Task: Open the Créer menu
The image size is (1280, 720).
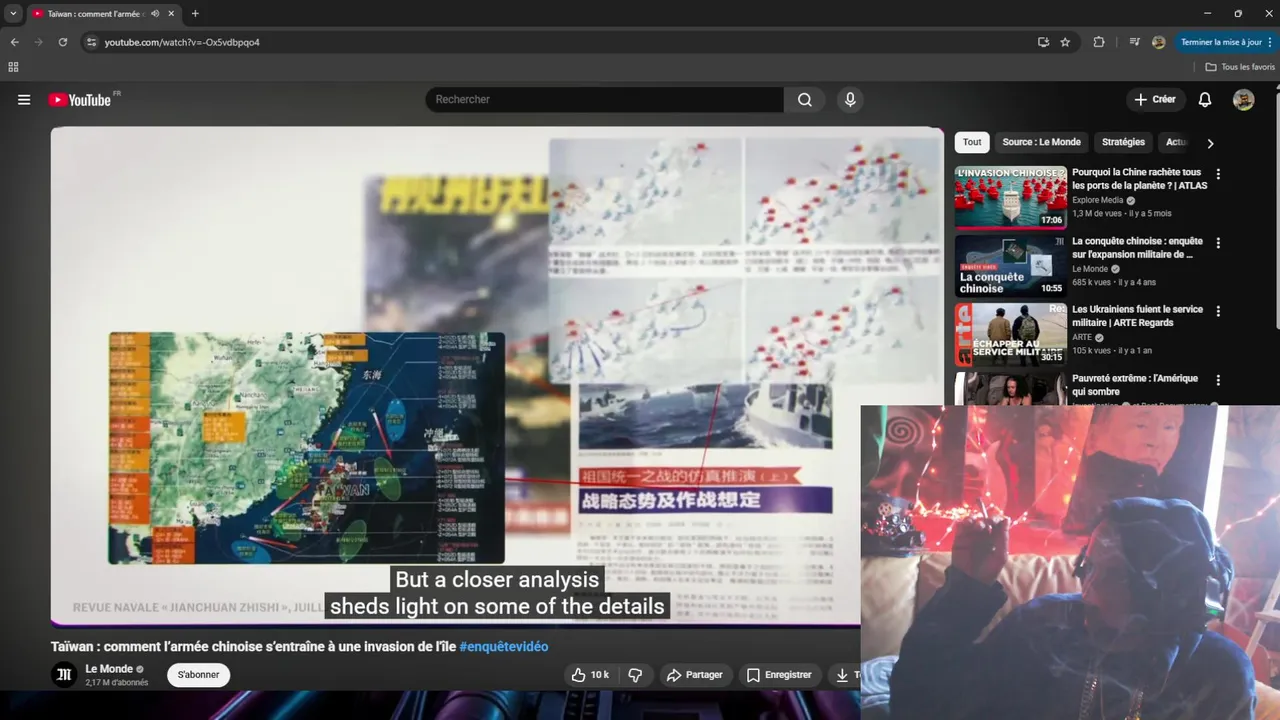Action: (1155, 100)
